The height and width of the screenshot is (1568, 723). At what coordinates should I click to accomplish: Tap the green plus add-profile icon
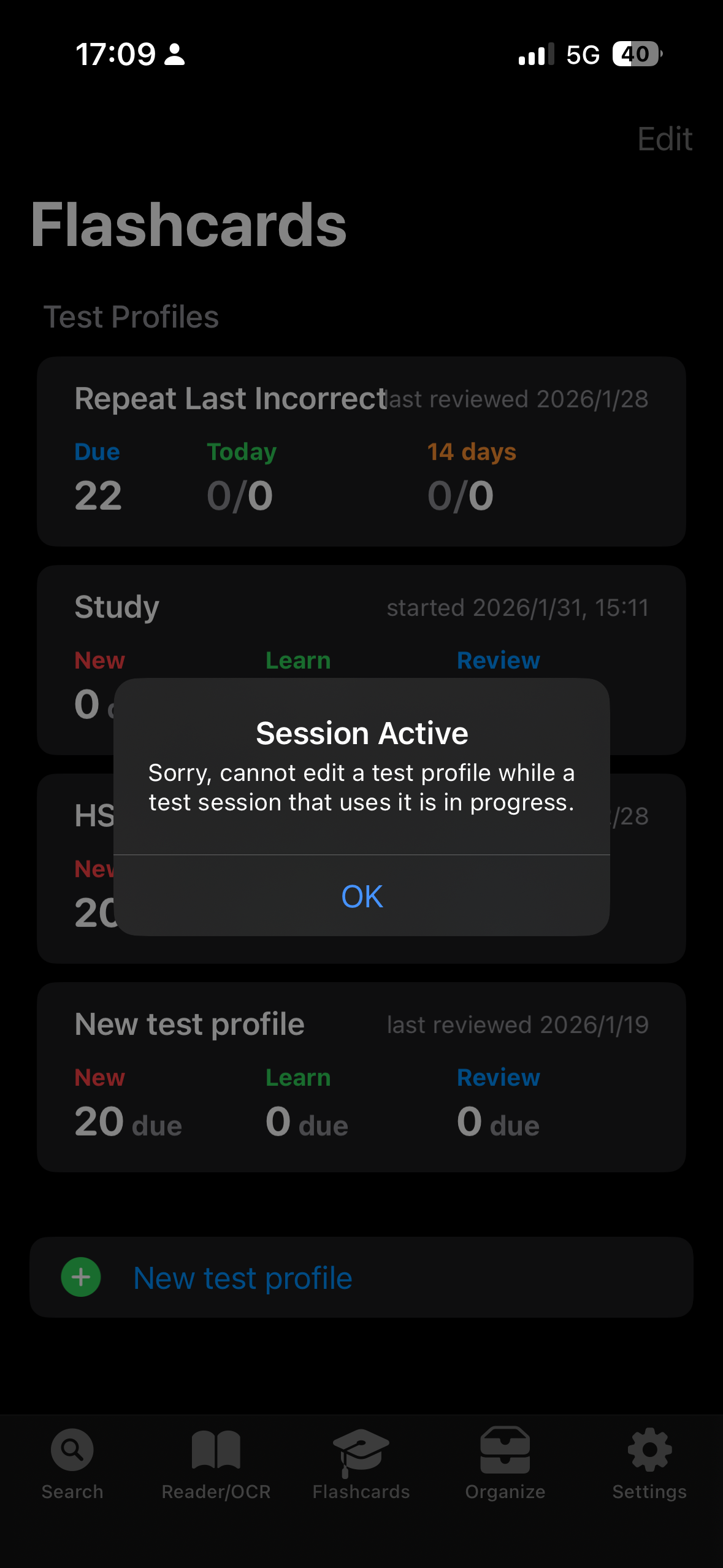tap(81, 1277)
